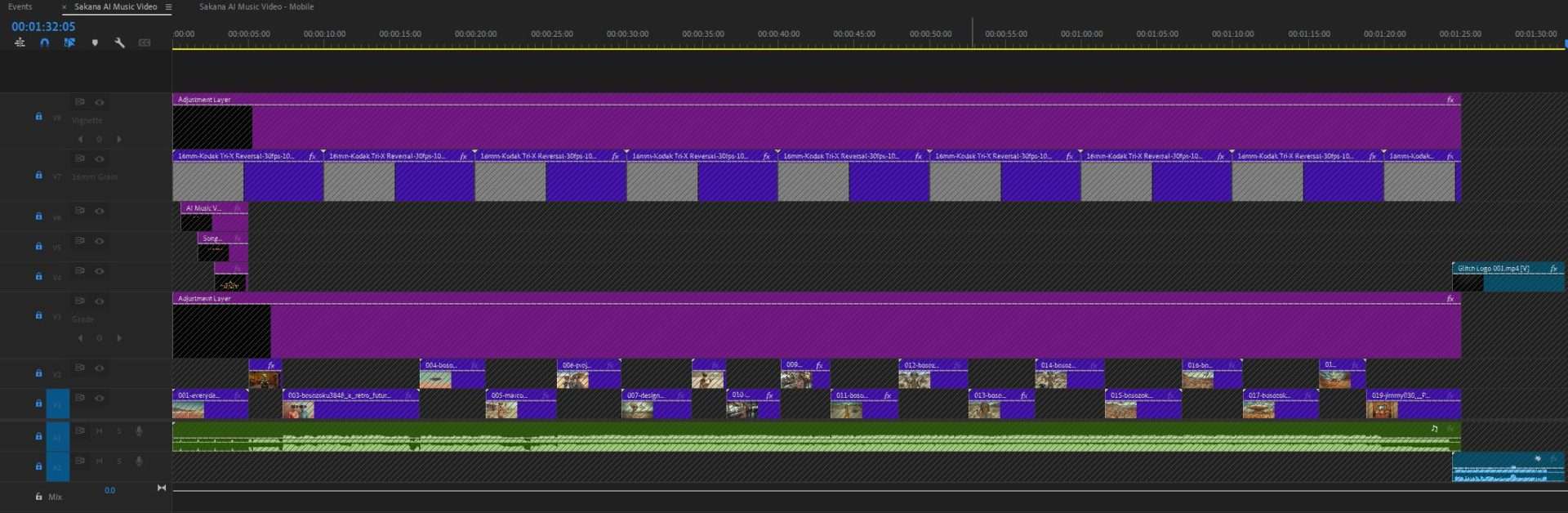Open sequence panel menu beside Sakana AI Music Video
Image resolution: width=1568 pixels, height=513 pixels.
[x=168, y=7]
